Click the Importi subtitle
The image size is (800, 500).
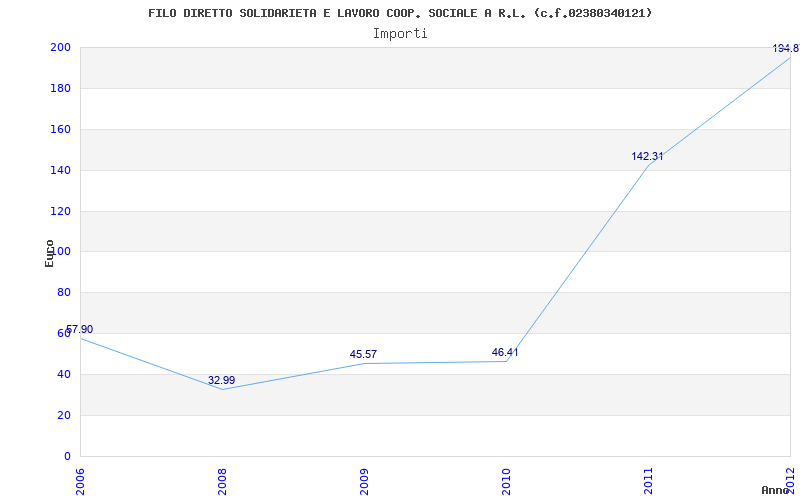[400, 34]
